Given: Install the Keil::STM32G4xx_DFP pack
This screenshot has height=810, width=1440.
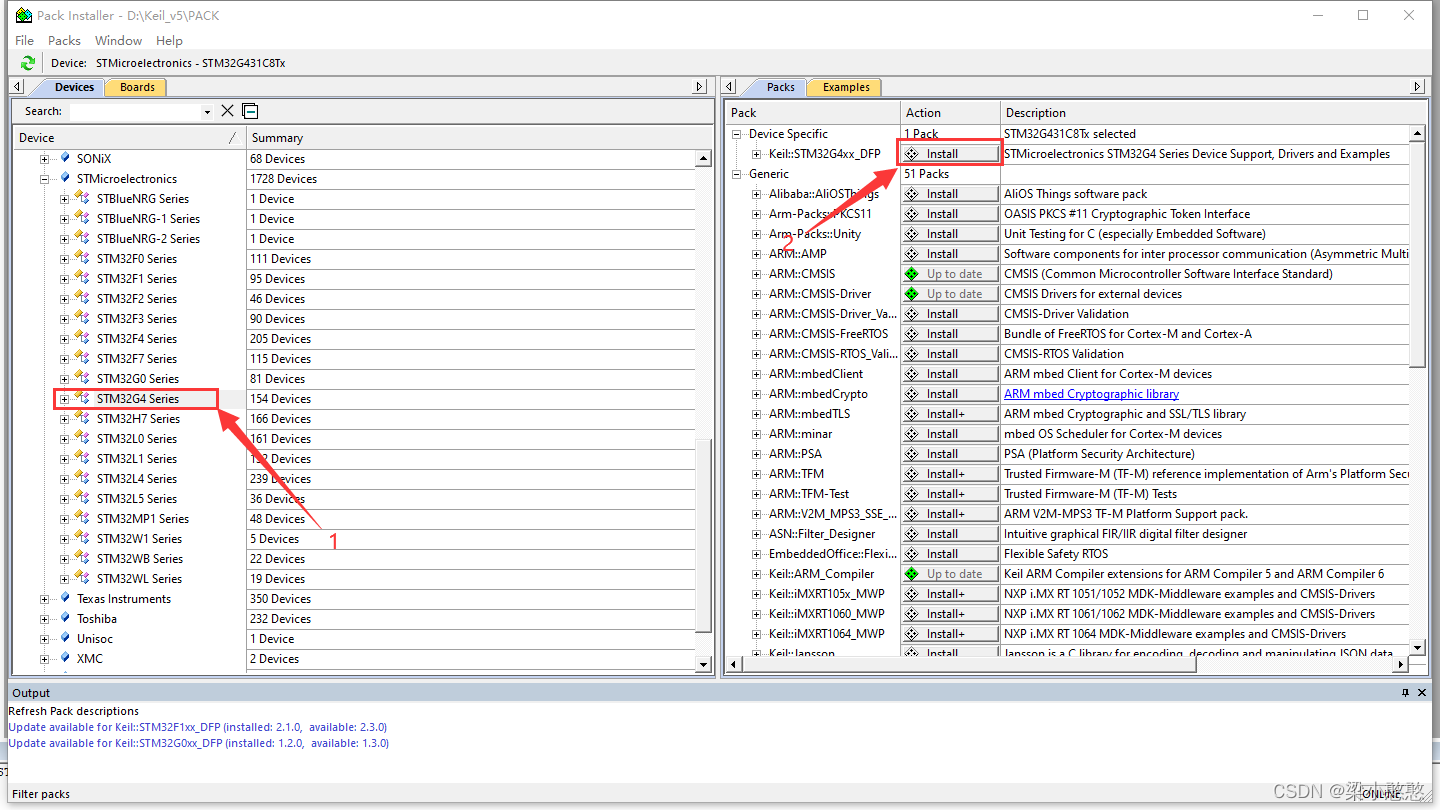Looking at the screenshot, I should [x=950, y=154].
